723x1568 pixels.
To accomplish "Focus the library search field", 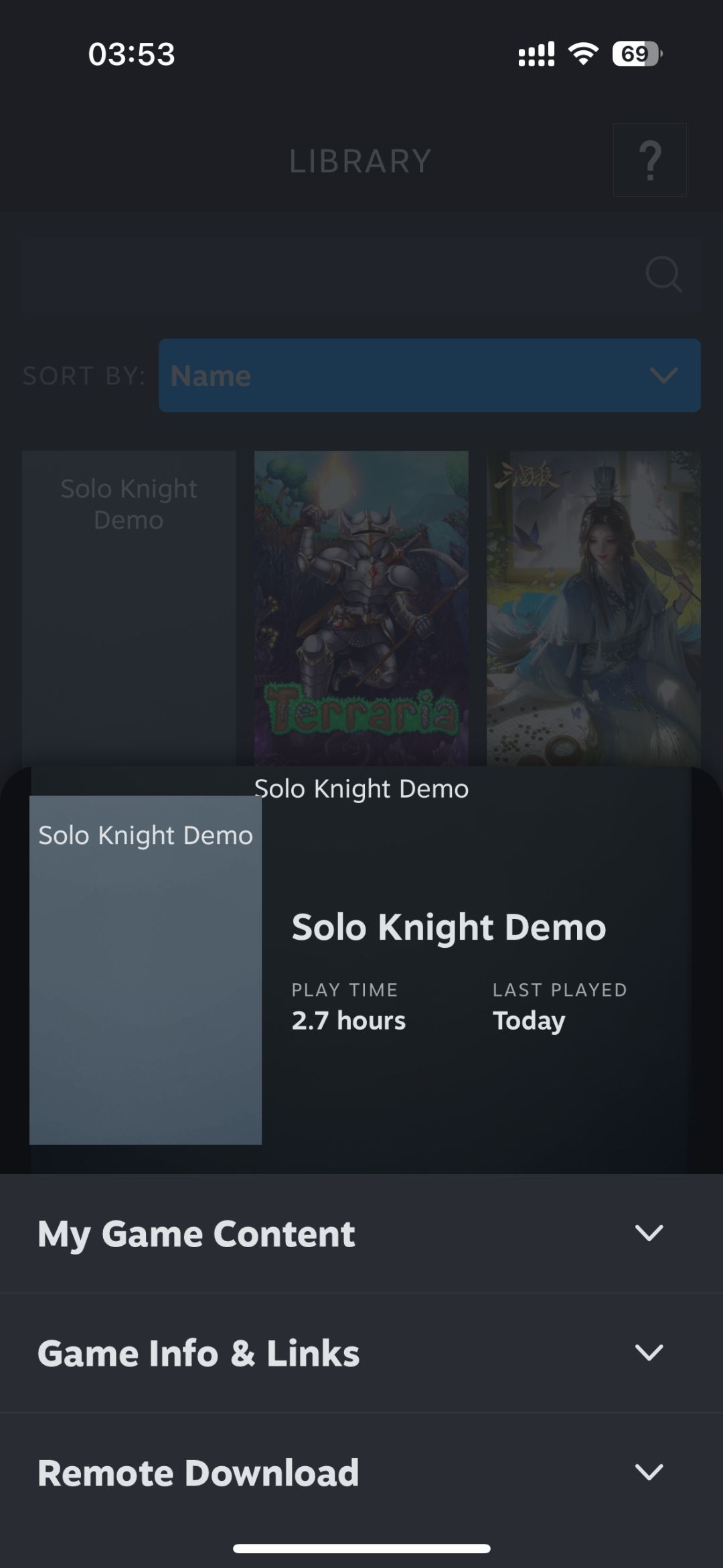I will [x=361, y=274].
